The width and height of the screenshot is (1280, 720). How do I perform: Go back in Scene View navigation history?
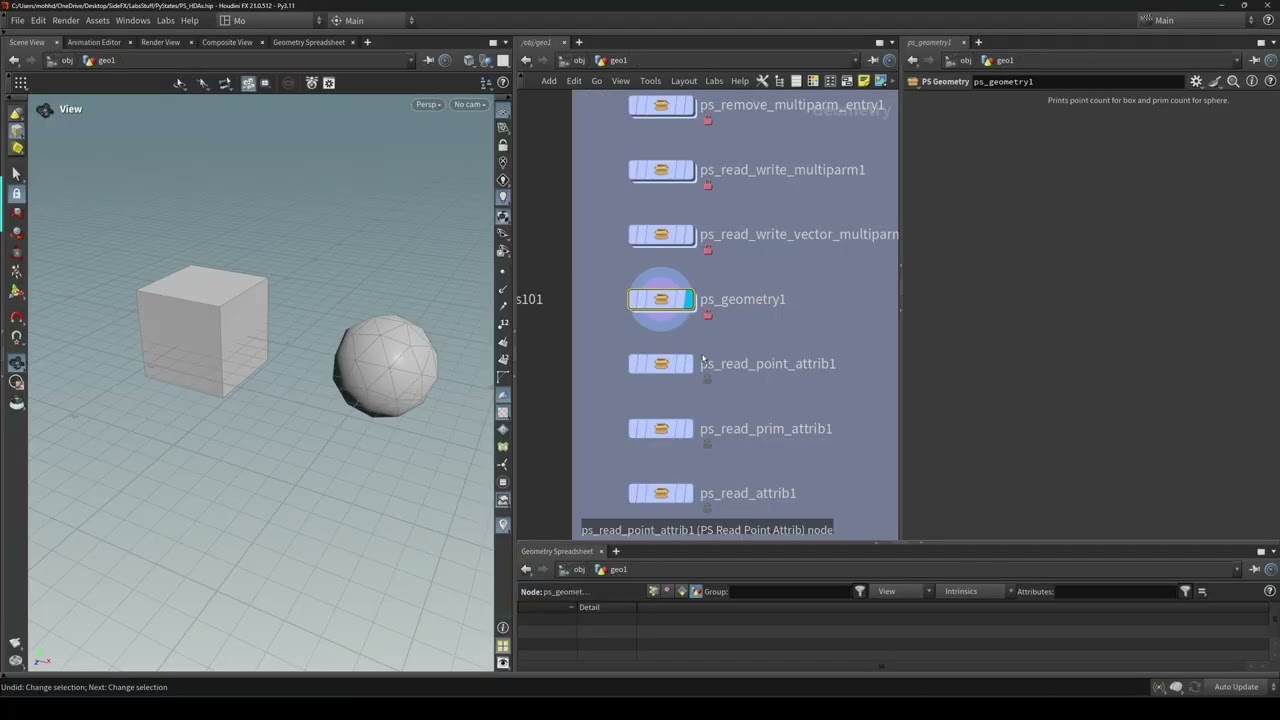[x=13, y=60]
